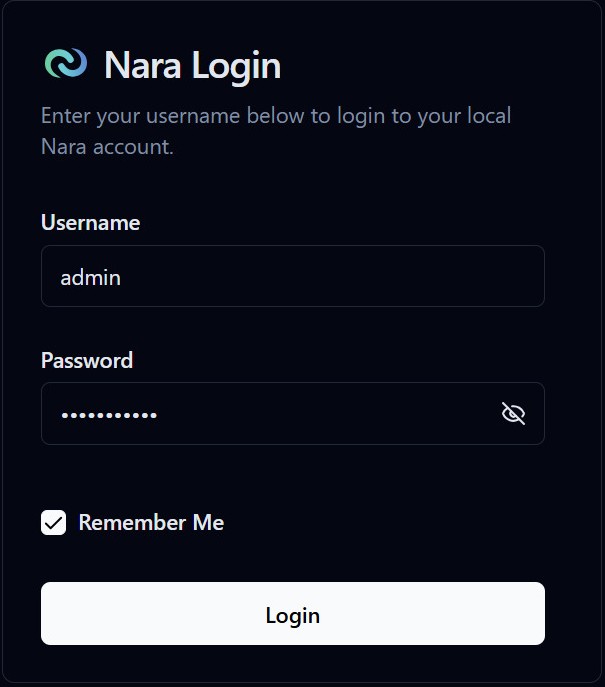Show the password with the eye icon
The height and width of the screenshot is (687, 605).
click(x=513, y=414)
